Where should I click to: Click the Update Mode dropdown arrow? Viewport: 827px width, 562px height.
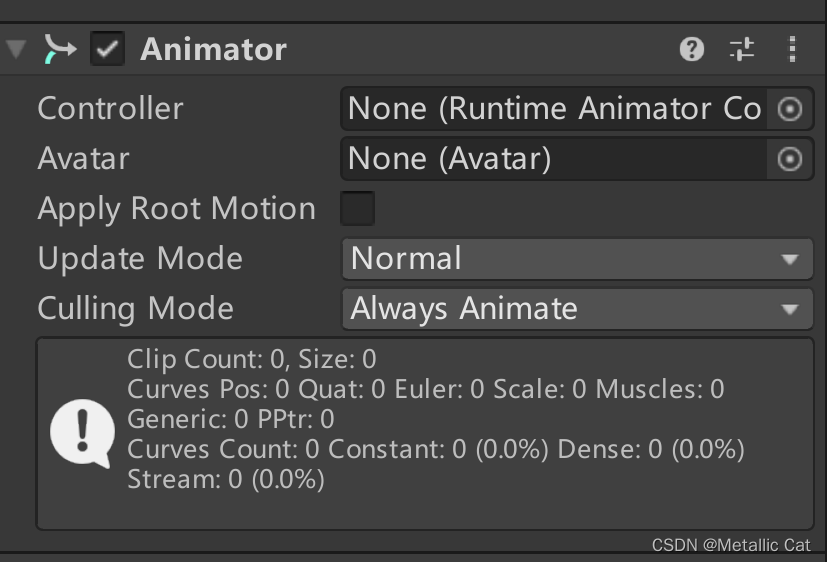pyautogui.click(x=790, y=259)
